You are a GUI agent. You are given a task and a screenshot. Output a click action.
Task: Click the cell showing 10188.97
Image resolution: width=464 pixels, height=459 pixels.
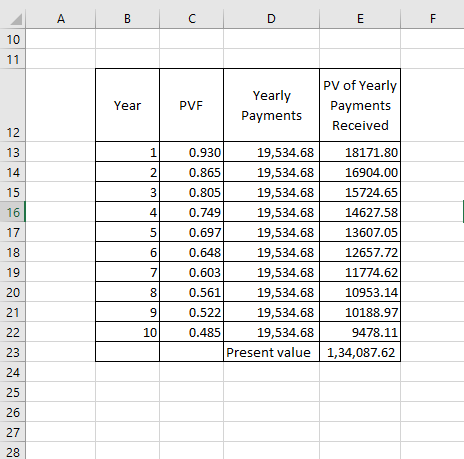(360, 312)
